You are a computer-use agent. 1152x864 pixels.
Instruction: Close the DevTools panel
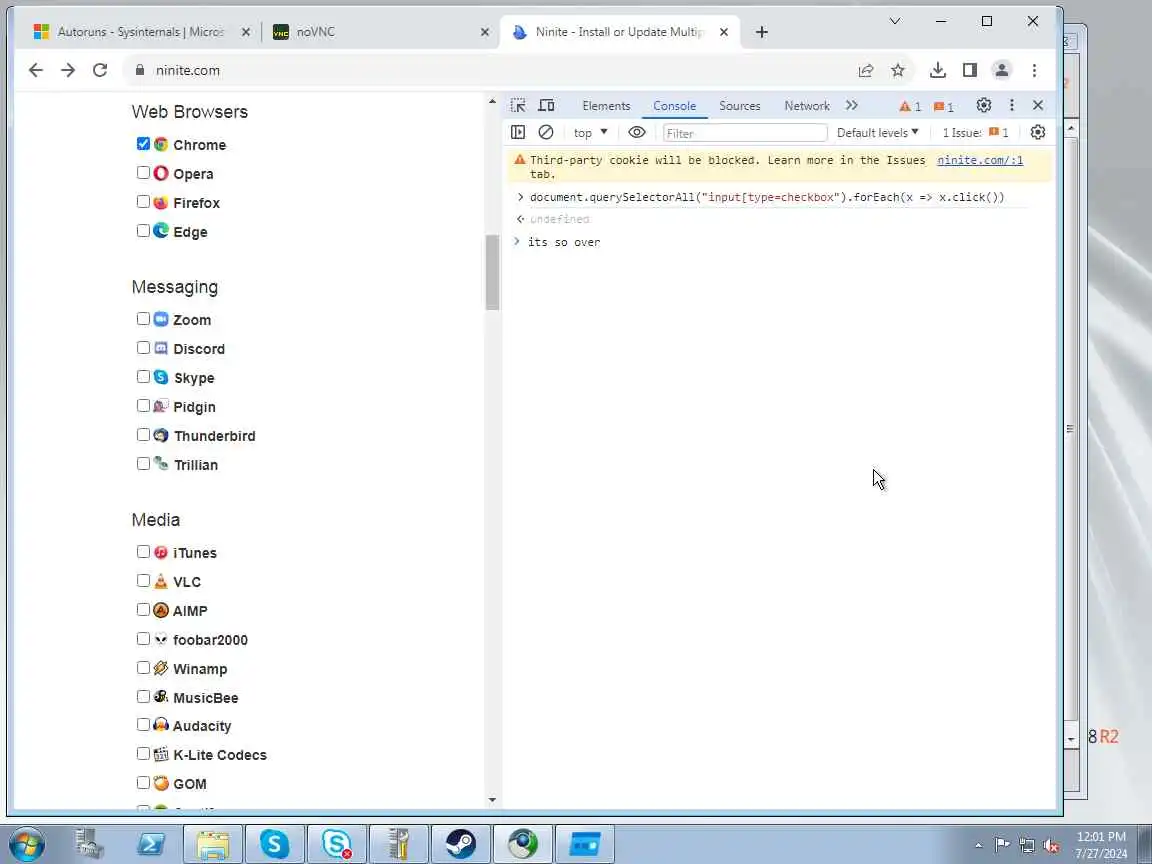[x=1037, y=105]
